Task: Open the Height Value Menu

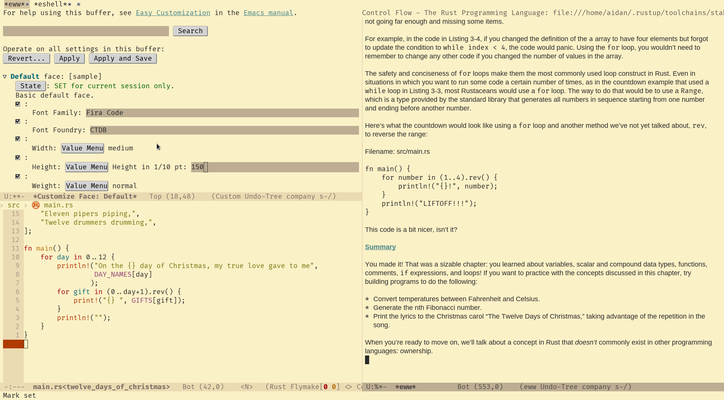Action: point(86,167)
